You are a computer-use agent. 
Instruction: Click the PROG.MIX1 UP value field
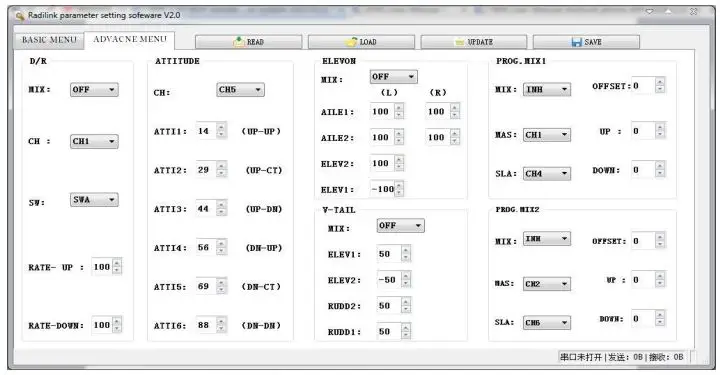[643, 131]
